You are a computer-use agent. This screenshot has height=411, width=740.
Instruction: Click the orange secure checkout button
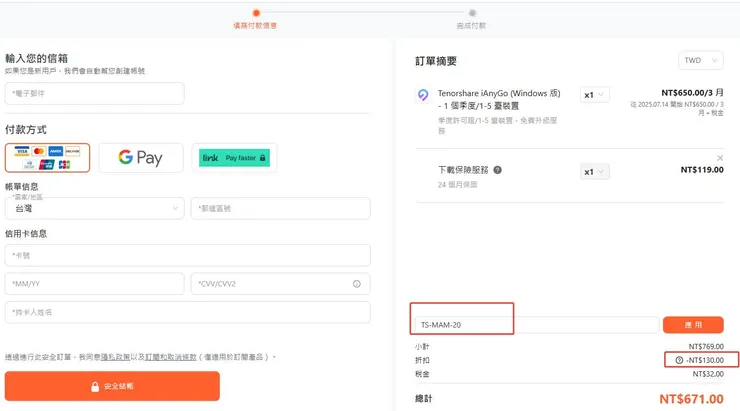coord(112,386)
